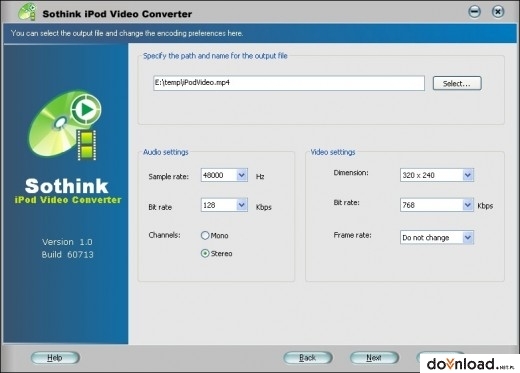
Task: Proceed with the Next button
Action: tap(374, 358)
